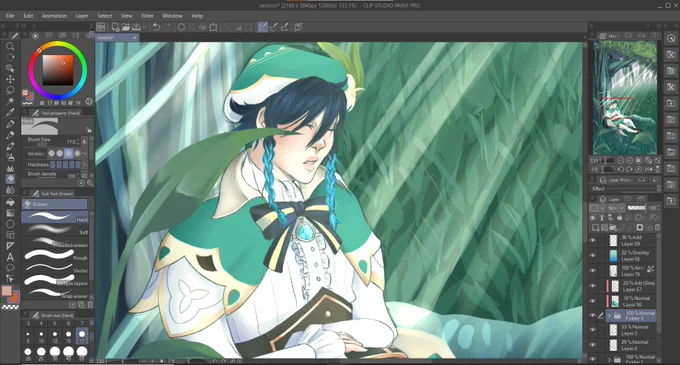Viewport: 680px width, 365px height.
Task: Click the New document icon in command bar
Action: point(115,27)
